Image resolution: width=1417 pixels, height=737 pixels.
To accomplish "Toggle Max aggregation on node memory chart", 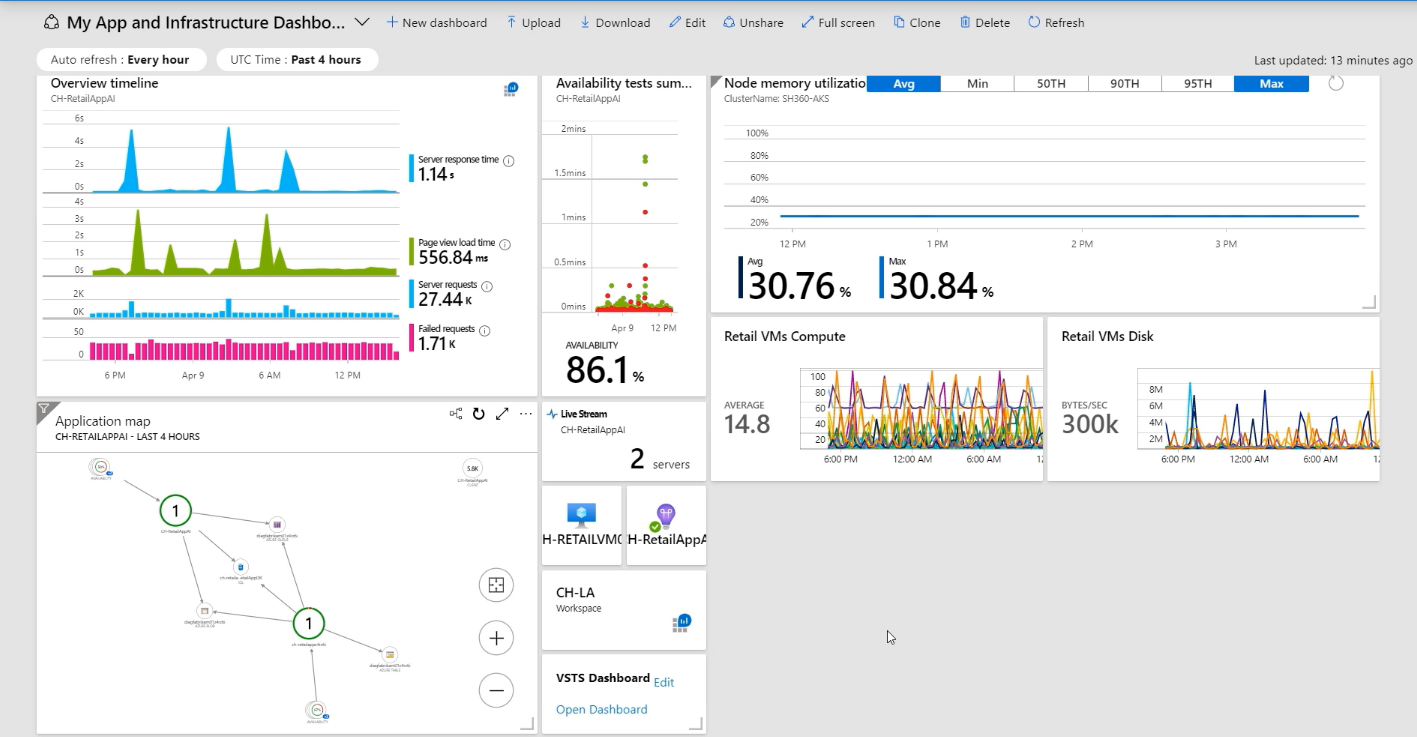I will [1271, 84].
